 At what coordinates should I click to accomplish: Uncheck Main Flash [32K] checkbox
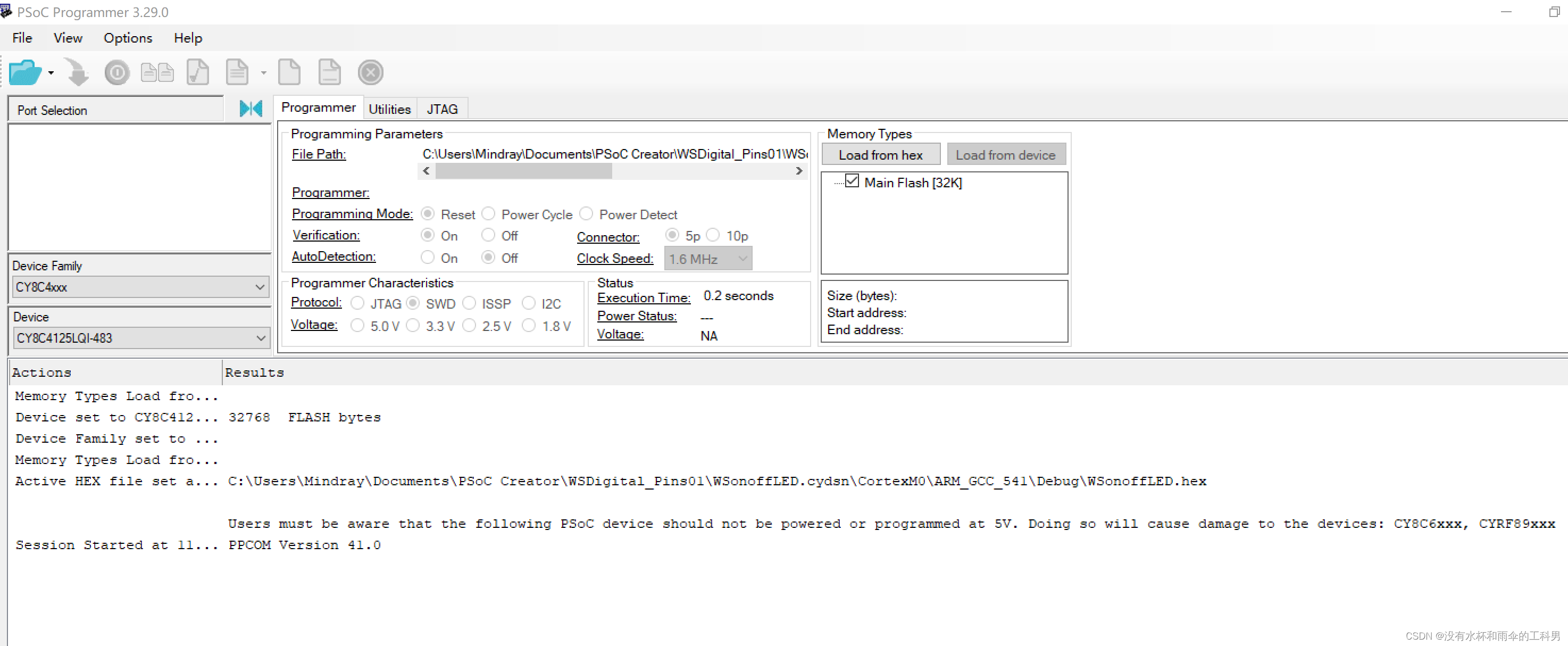(x=852, y=181)
